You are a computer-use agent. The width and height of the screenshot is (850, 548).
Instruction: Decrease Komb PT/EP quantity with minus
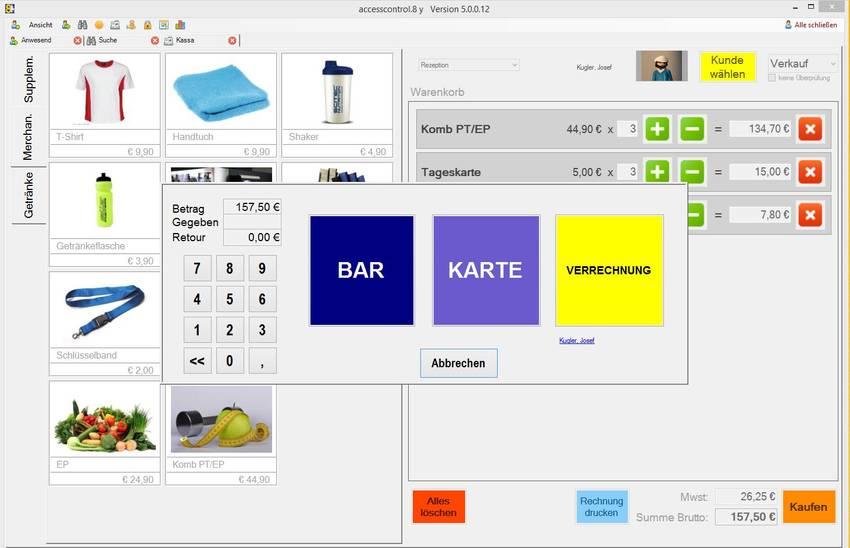point(692,129)
